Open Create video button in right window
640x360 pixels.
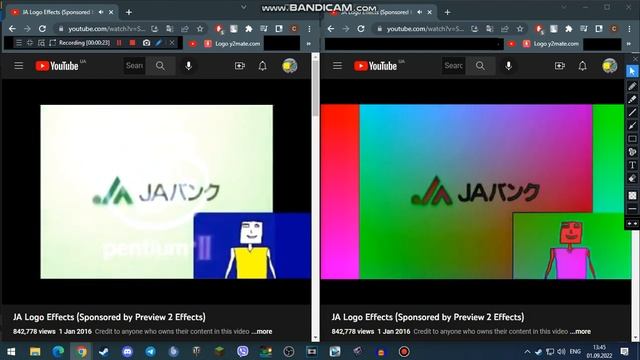click(x=560, y=66)
